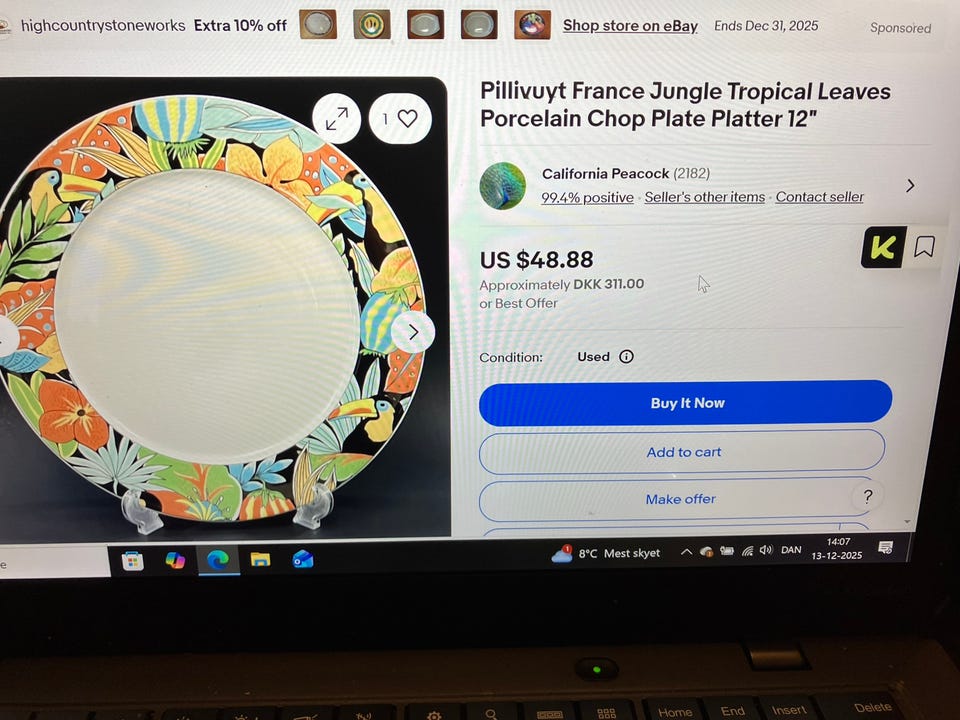Open Microsoft Store taskbar icon

pos(133,560)
